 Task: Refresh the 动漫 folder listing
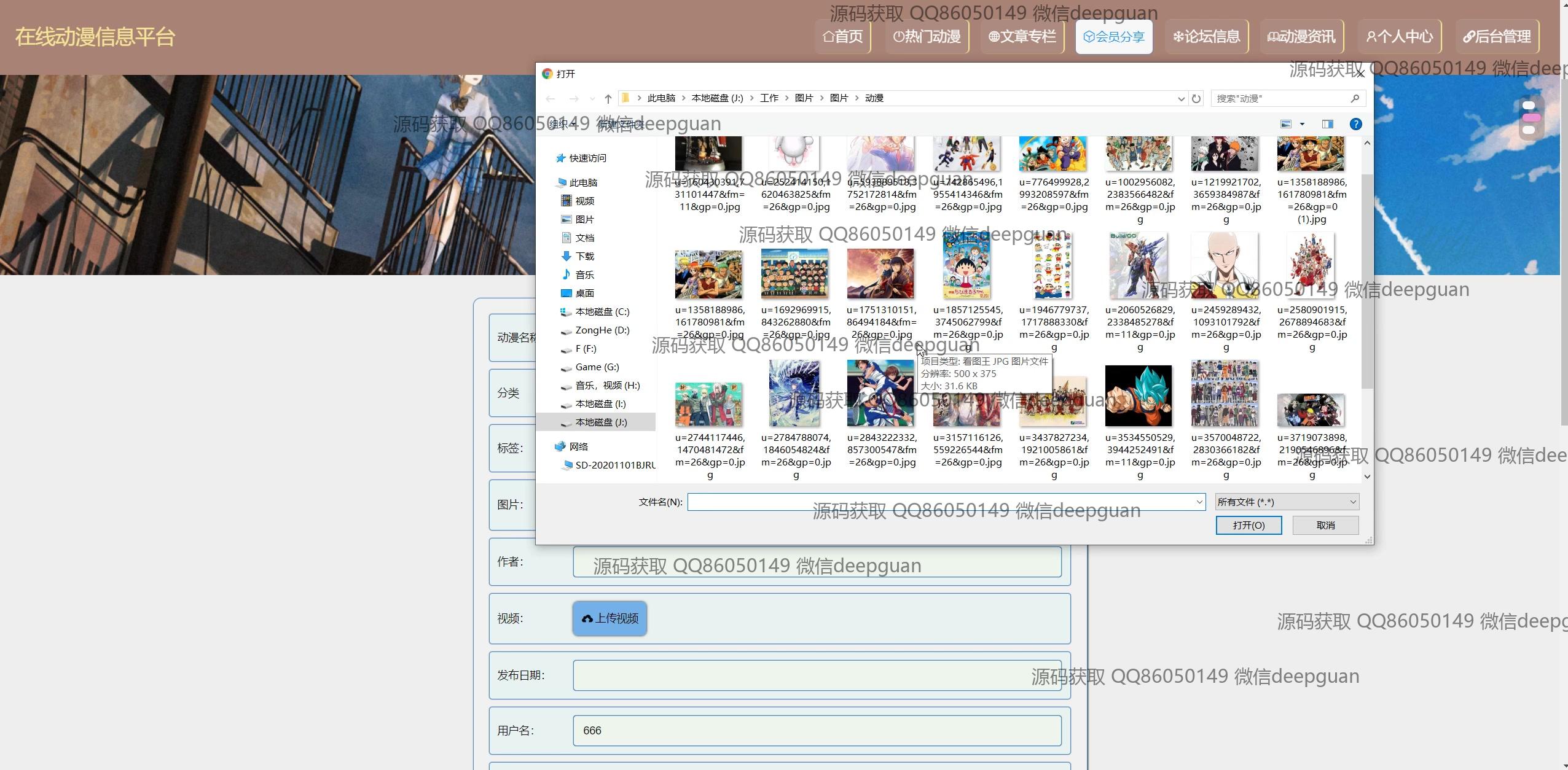pyautogui.click(x=1196, y=98)
